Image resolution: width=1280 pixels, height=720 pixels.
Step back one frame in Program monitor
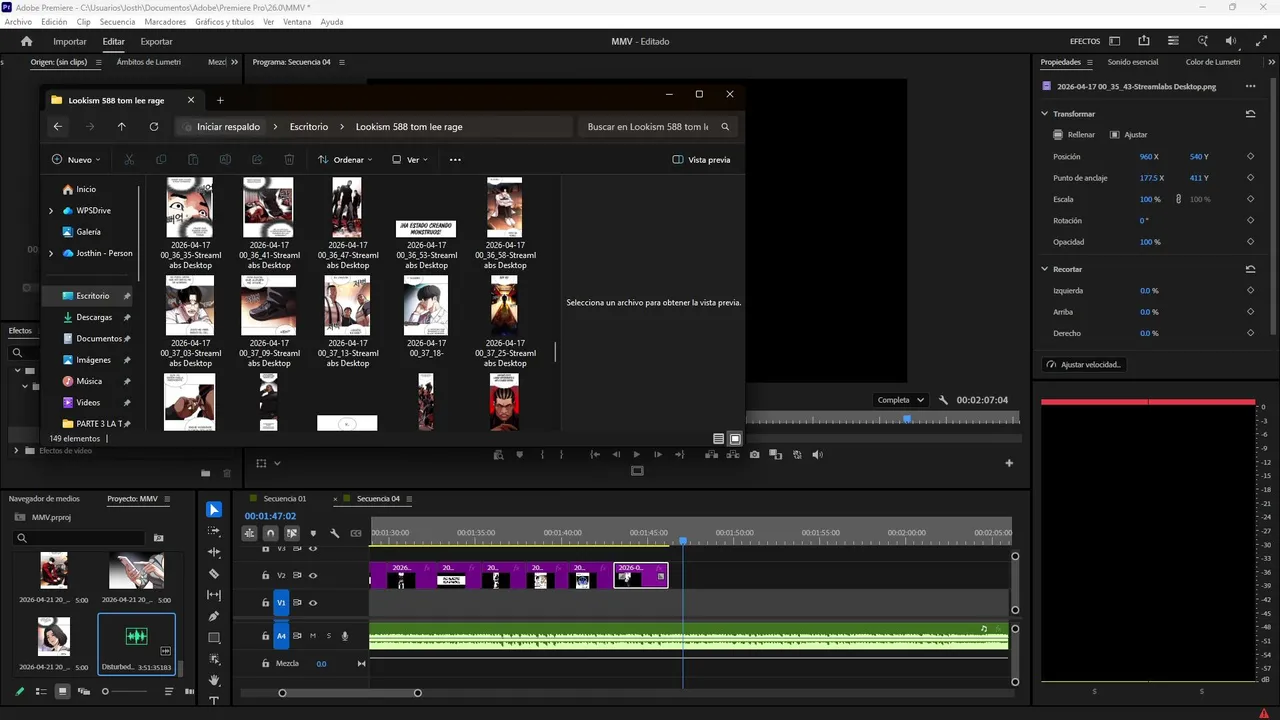pos(616,454)
